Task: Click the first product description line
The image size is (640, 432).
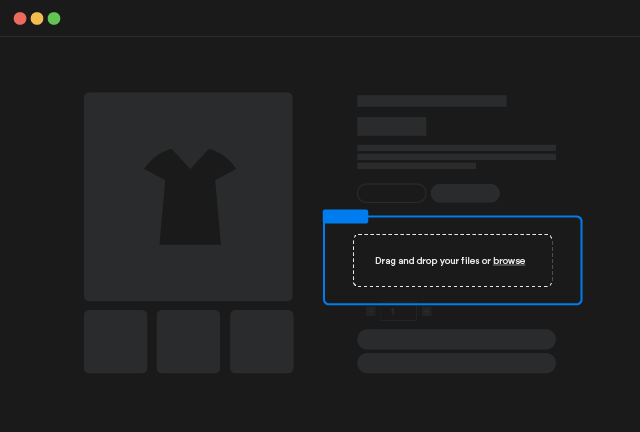Action: point(456,148)
